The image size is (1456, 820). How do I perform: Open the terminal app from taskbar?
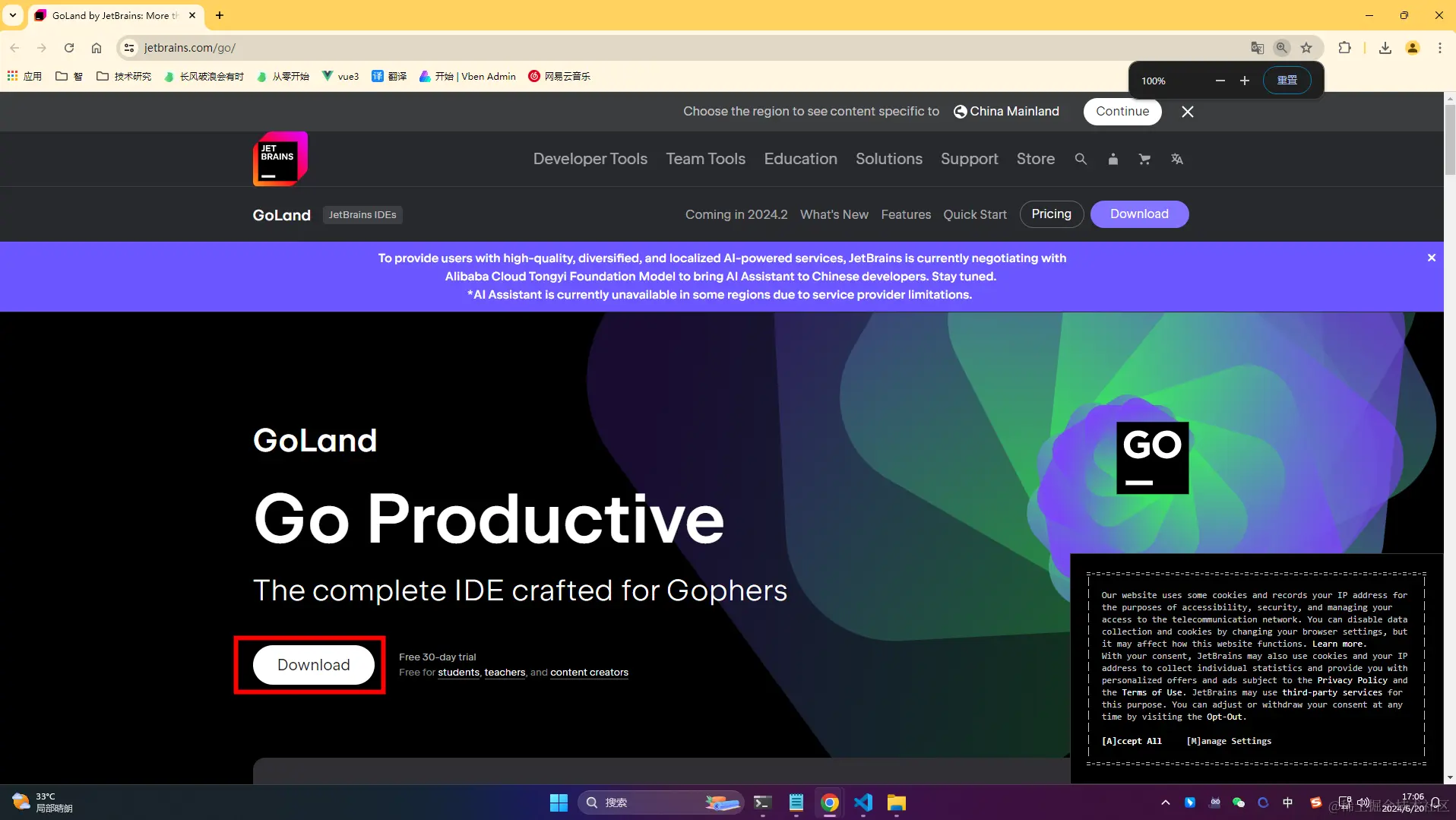[x=763, y=803]
